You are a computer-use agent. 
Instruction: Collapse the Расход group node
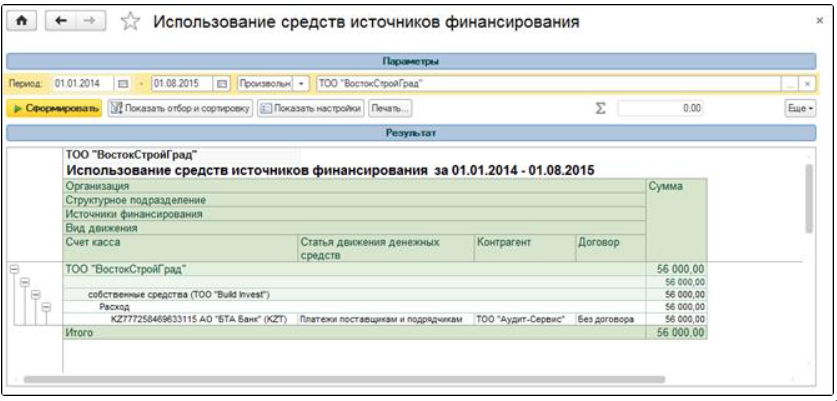[x=46, y=306]
